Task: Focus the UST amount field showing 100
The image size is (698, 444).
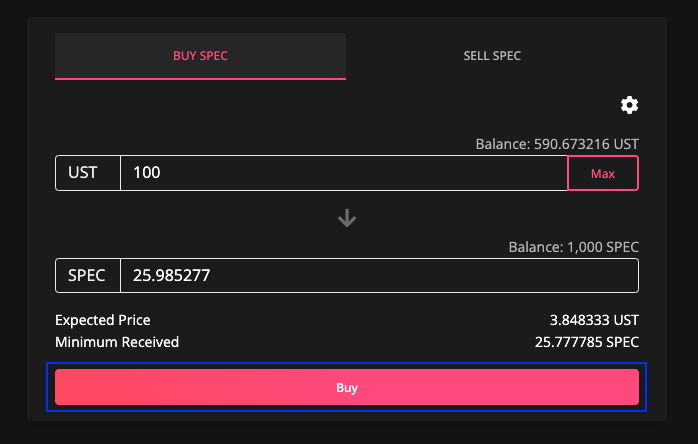Action: pos(344,173)
